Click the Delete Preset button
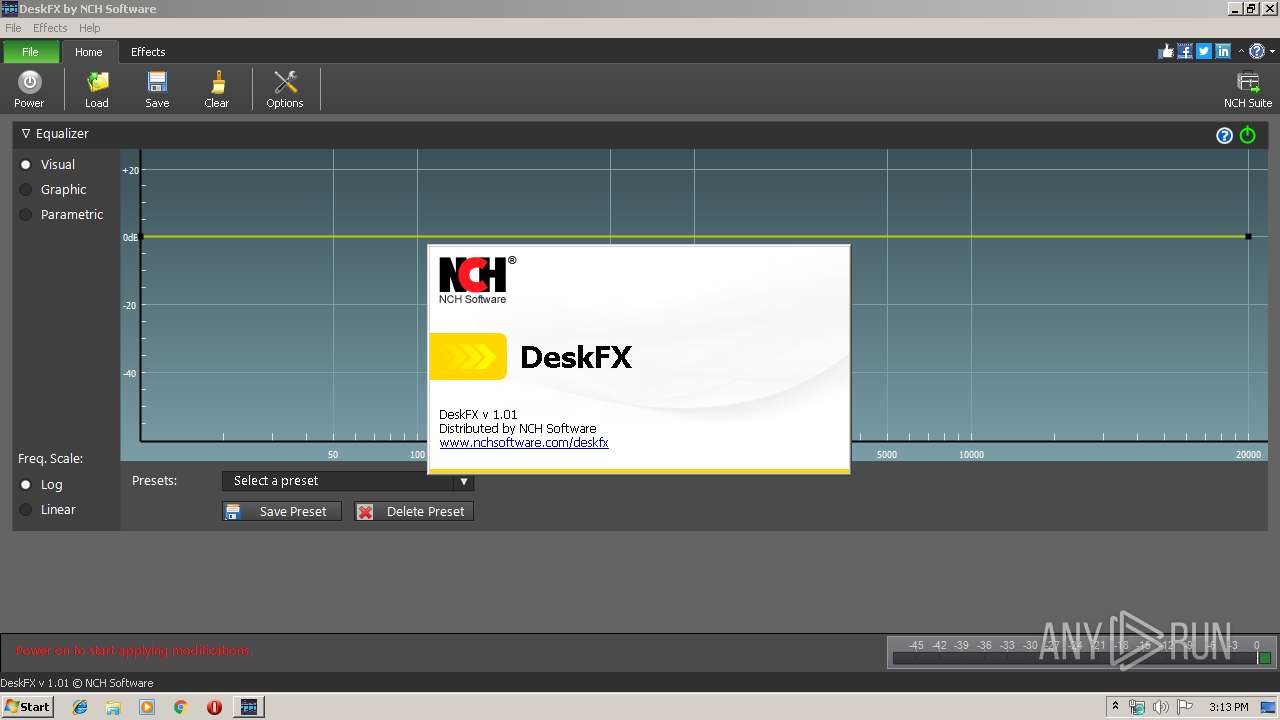 pyautogui.click(x=414, y=511)
